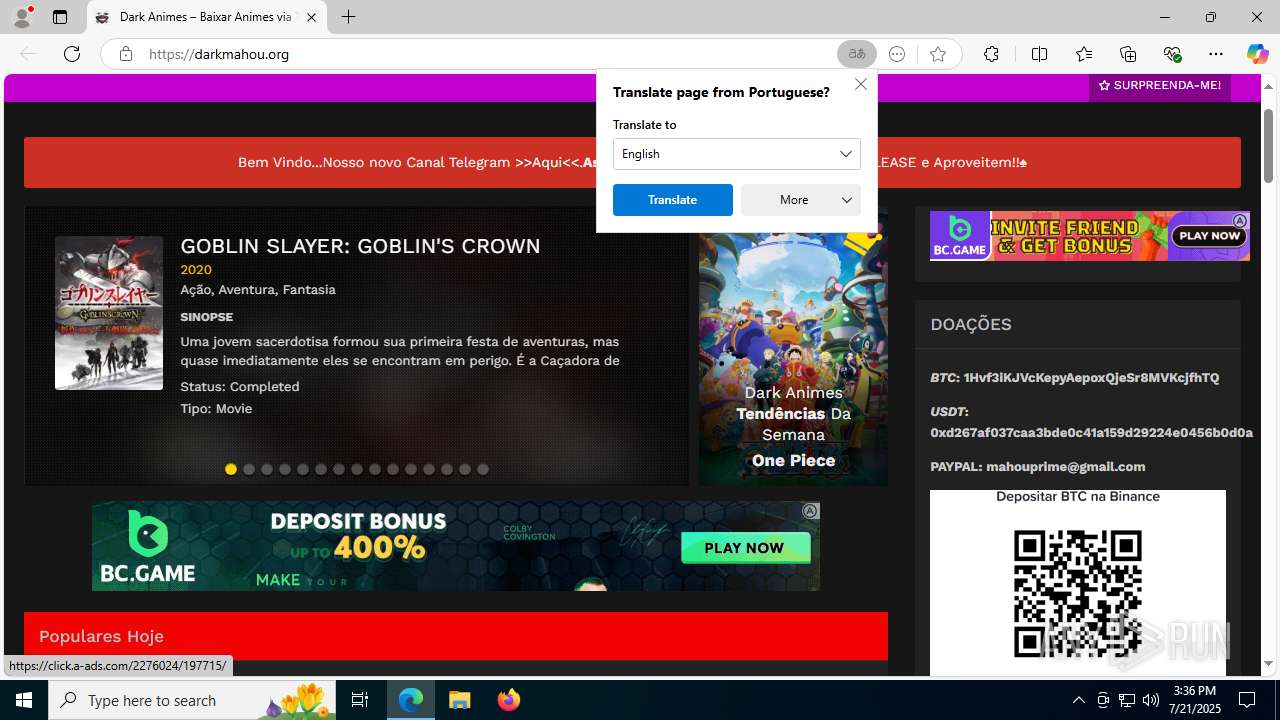1280x720 pixels.
Task: Close the Dark Animes tab
Action: coord(311,17)
